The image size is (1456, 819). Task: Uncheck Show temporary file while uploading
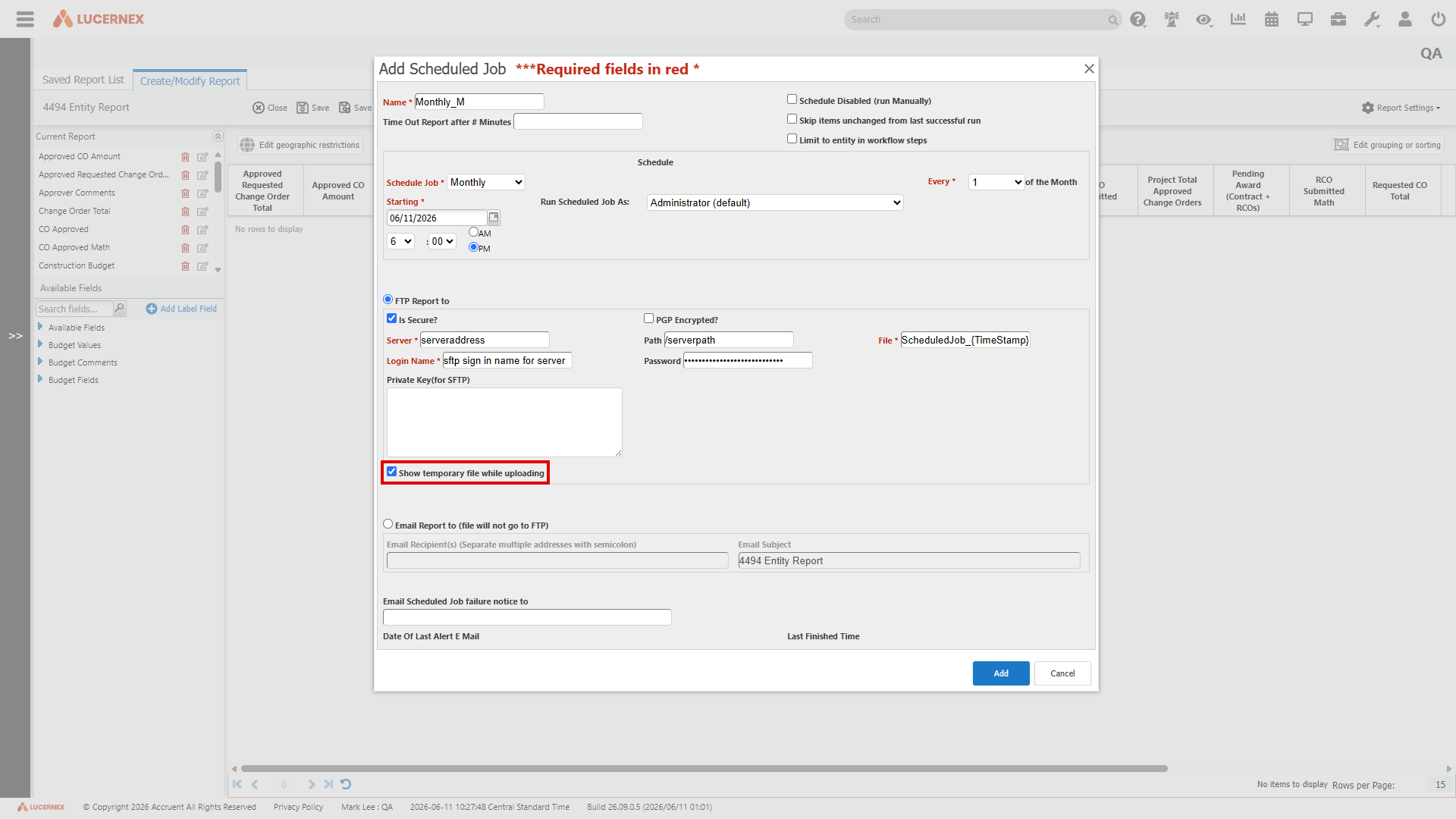pos(391,472)
